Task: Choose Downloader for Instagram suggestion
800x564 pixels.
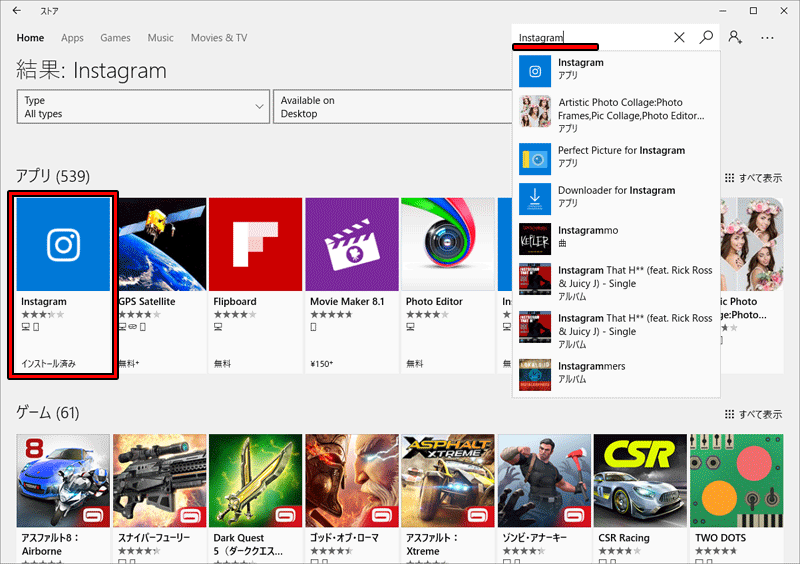Action: click(616, 198)
